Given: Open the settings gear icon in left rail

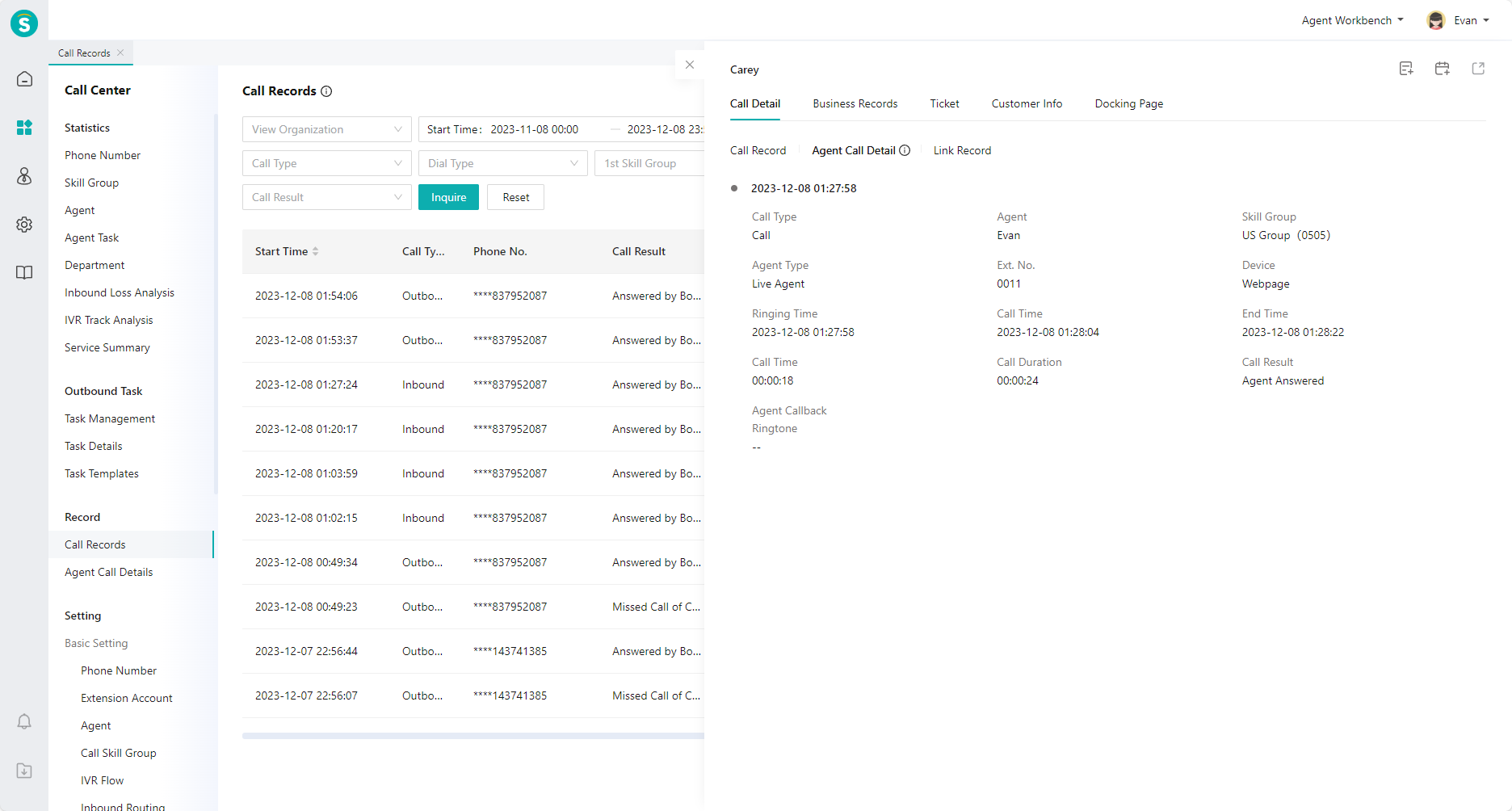Looking at the screenshot, I should click(x=24, y=225).
